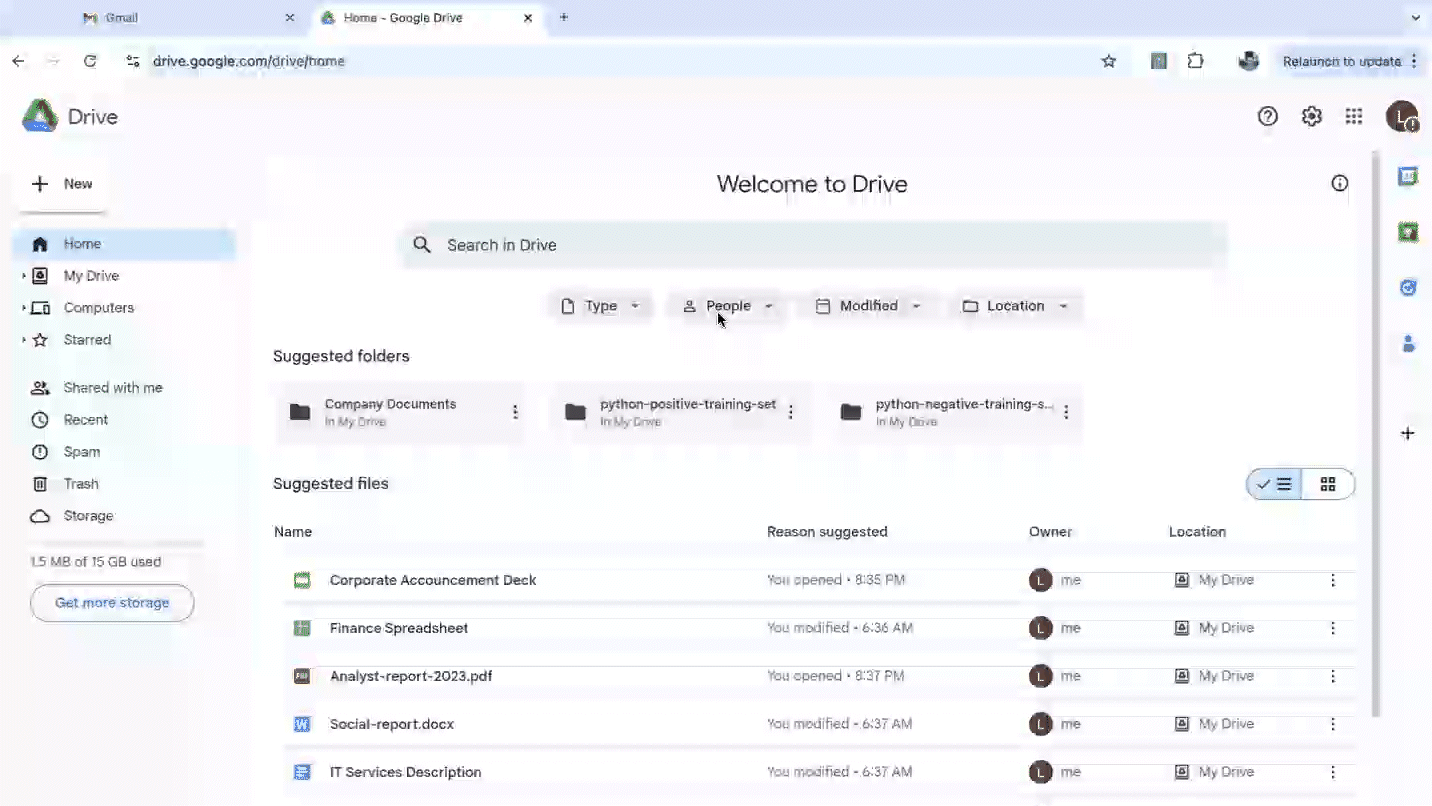Click the storage usage bar
The height and width of the screenshot is (806, 1432).
tap(116, 544)
